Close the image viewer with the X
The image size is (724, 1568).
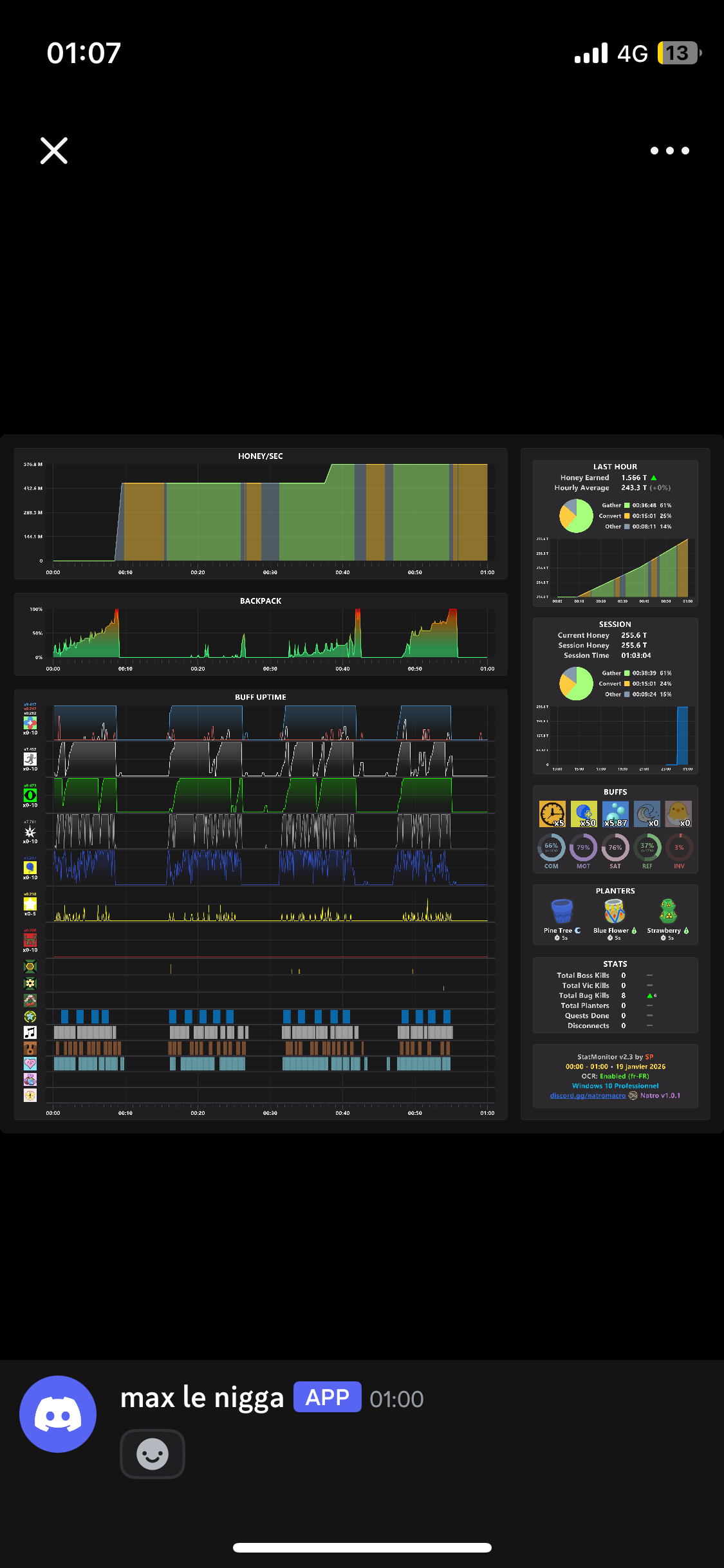click(54, 151)
